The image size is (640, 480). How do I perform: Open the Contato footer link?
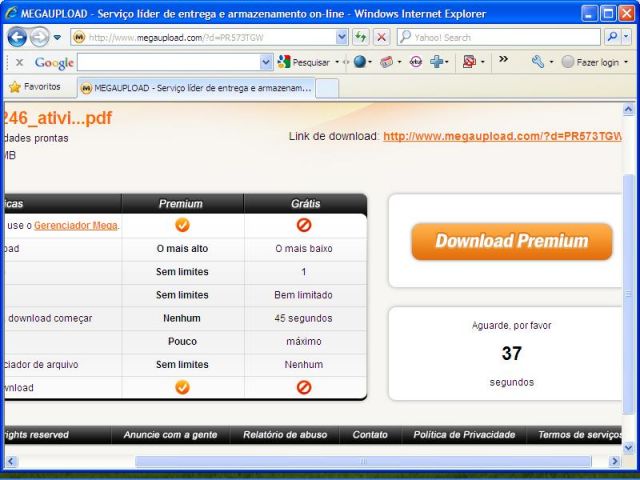point(370,435)
